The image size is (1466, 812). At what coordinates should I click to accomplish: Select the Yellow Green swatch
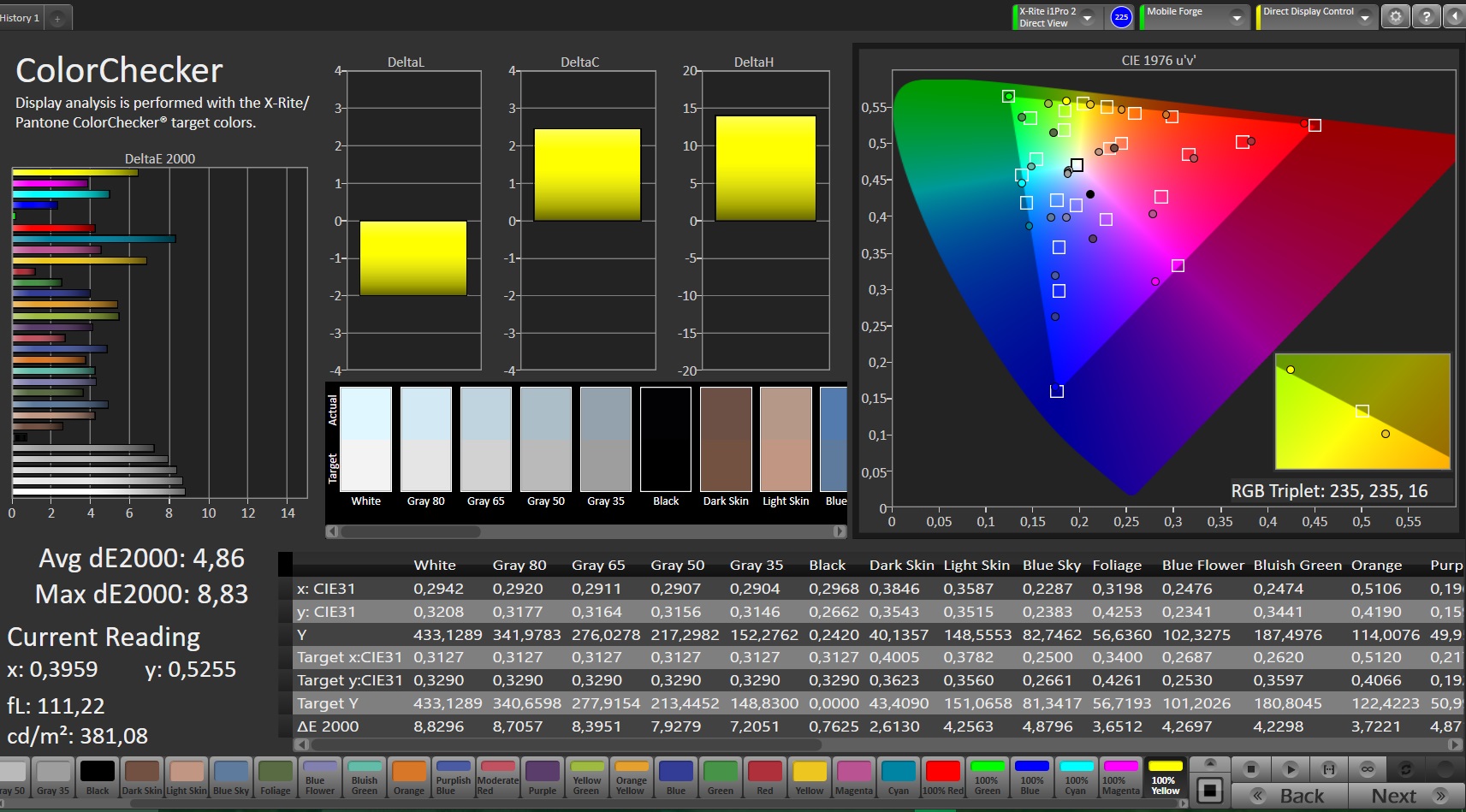pyautogui.click(x=587, y=778)
